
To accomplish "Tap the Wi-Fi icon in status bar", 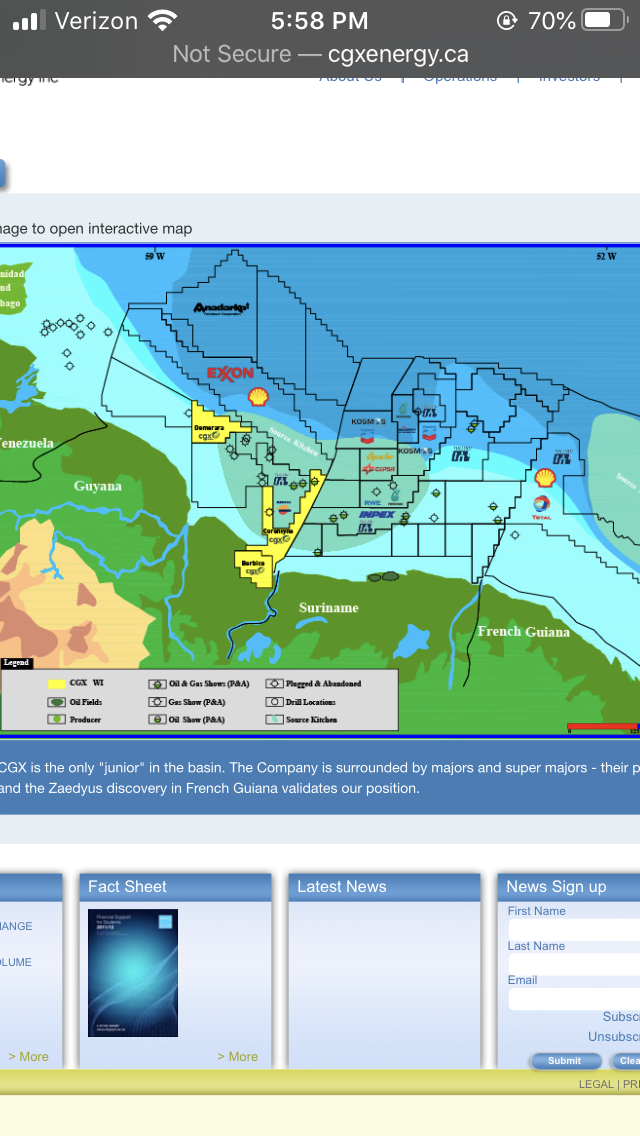I will coord(162,20).
